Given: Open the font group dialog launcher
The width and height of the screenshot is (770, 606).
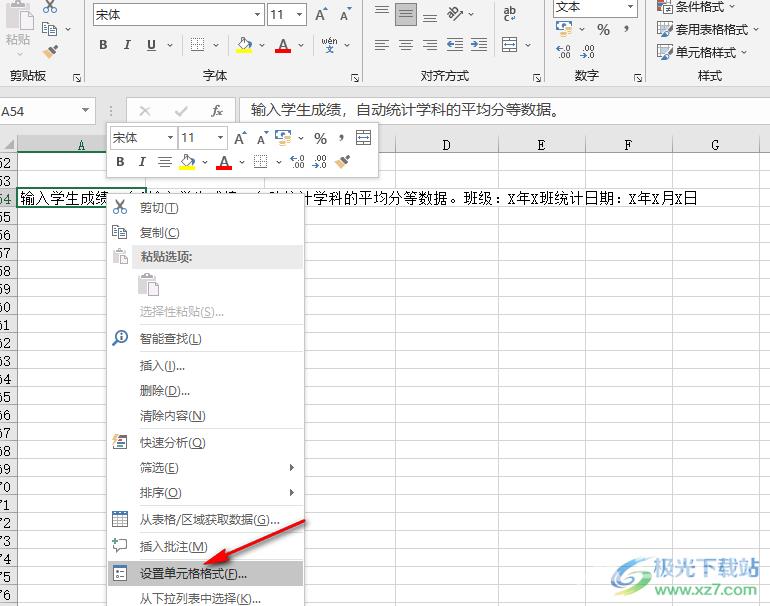Looking at the screenshot, I should coord(355,78).
